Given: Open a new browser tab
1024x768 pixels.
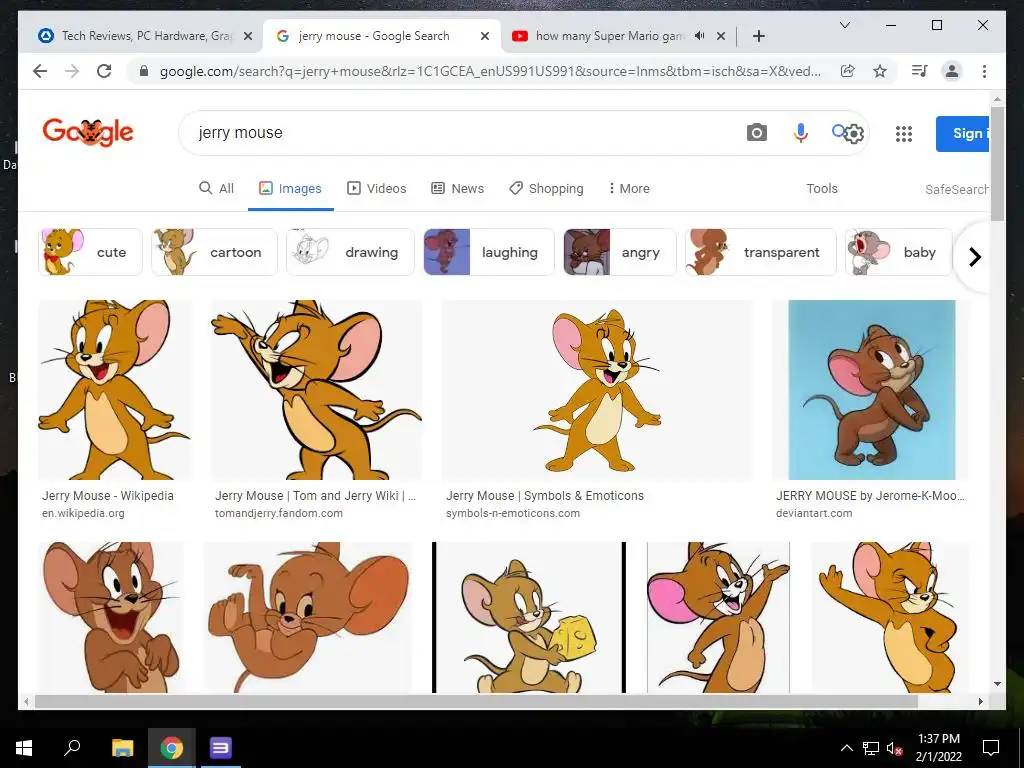Looking at the screenshot, I should [x=758, y=36].
